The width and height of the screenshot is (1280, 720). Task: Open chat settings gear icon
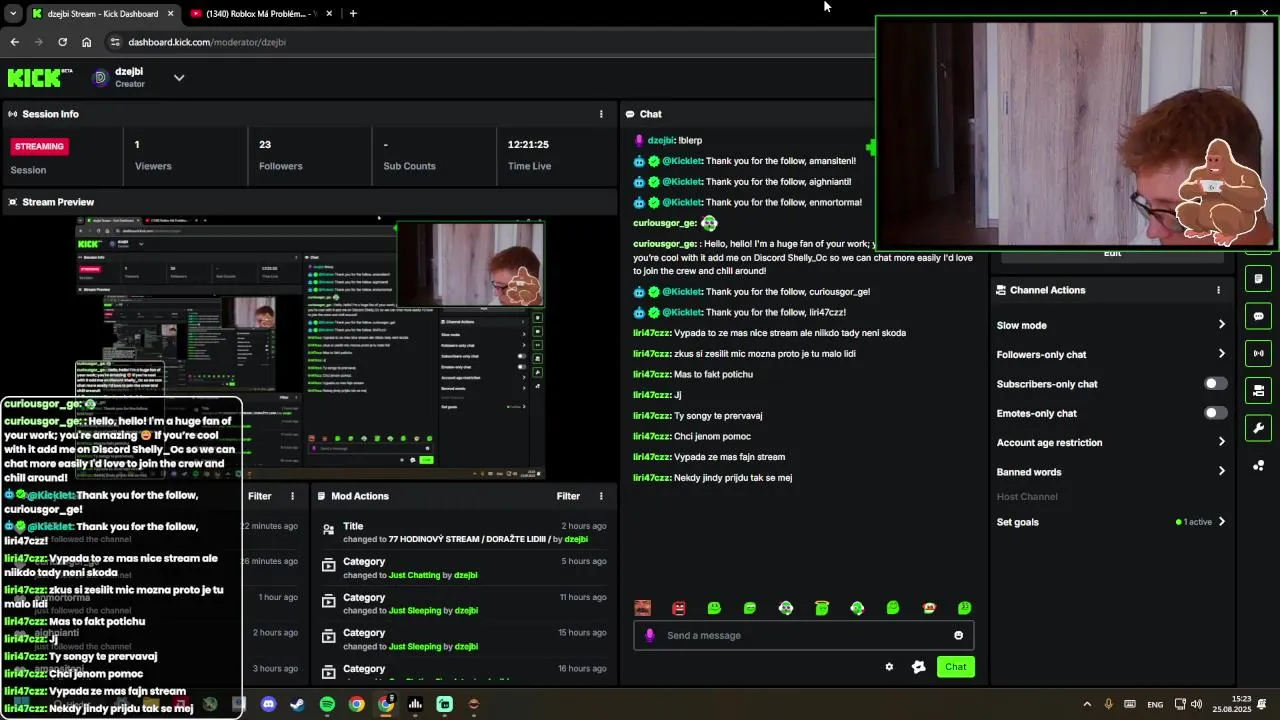[889, 667]
